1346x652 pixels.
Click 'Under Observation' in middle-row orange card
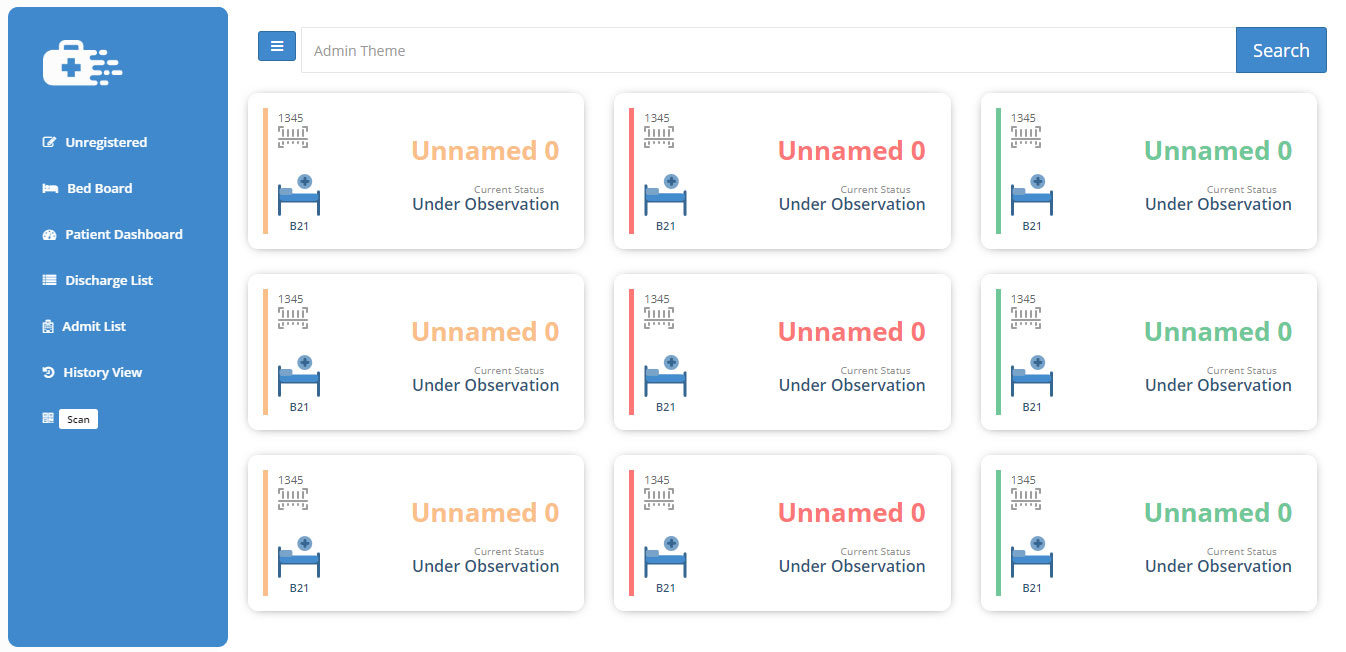(486, 385)
